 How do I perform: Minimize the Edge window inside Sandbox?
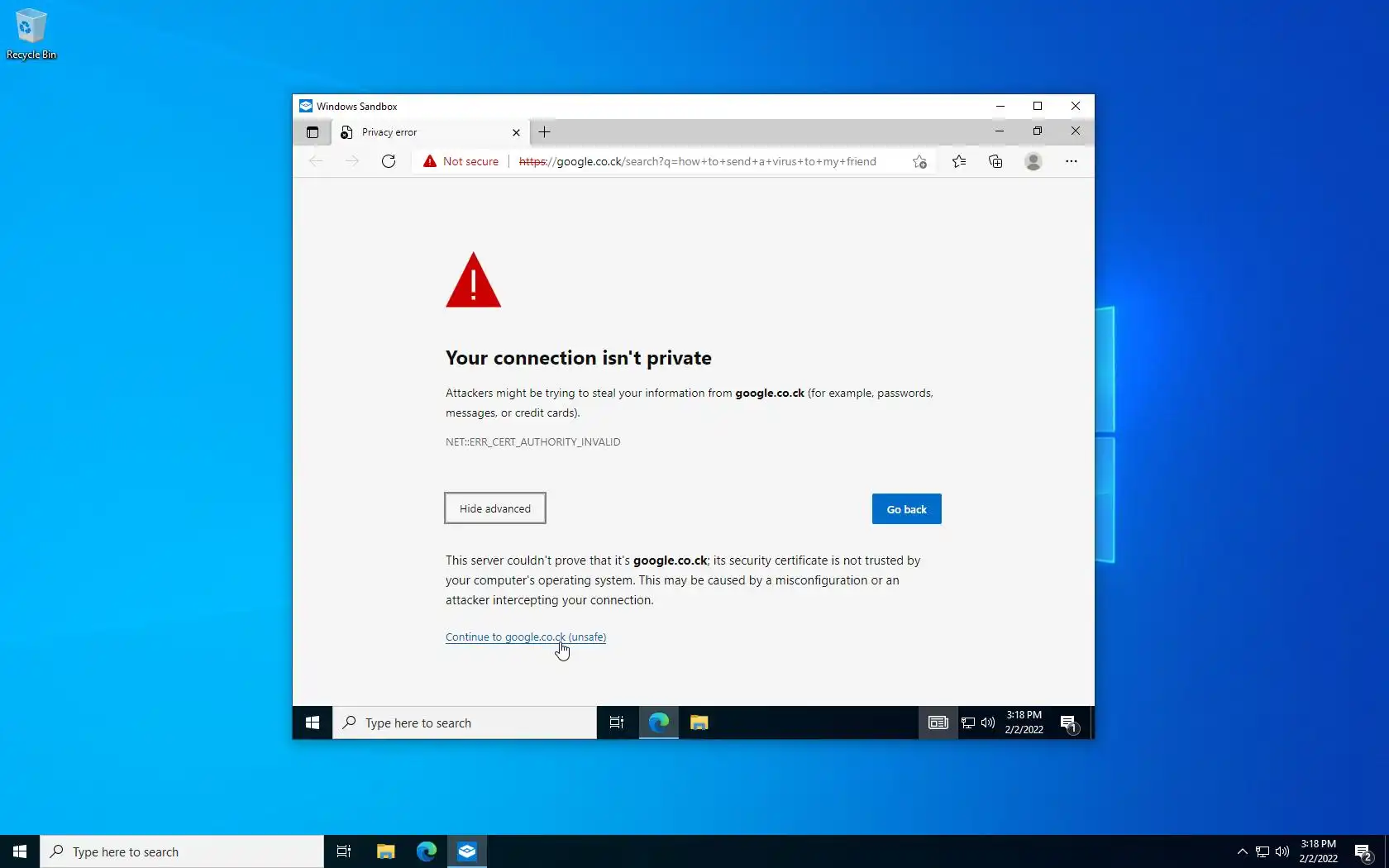pos(1000,131)
